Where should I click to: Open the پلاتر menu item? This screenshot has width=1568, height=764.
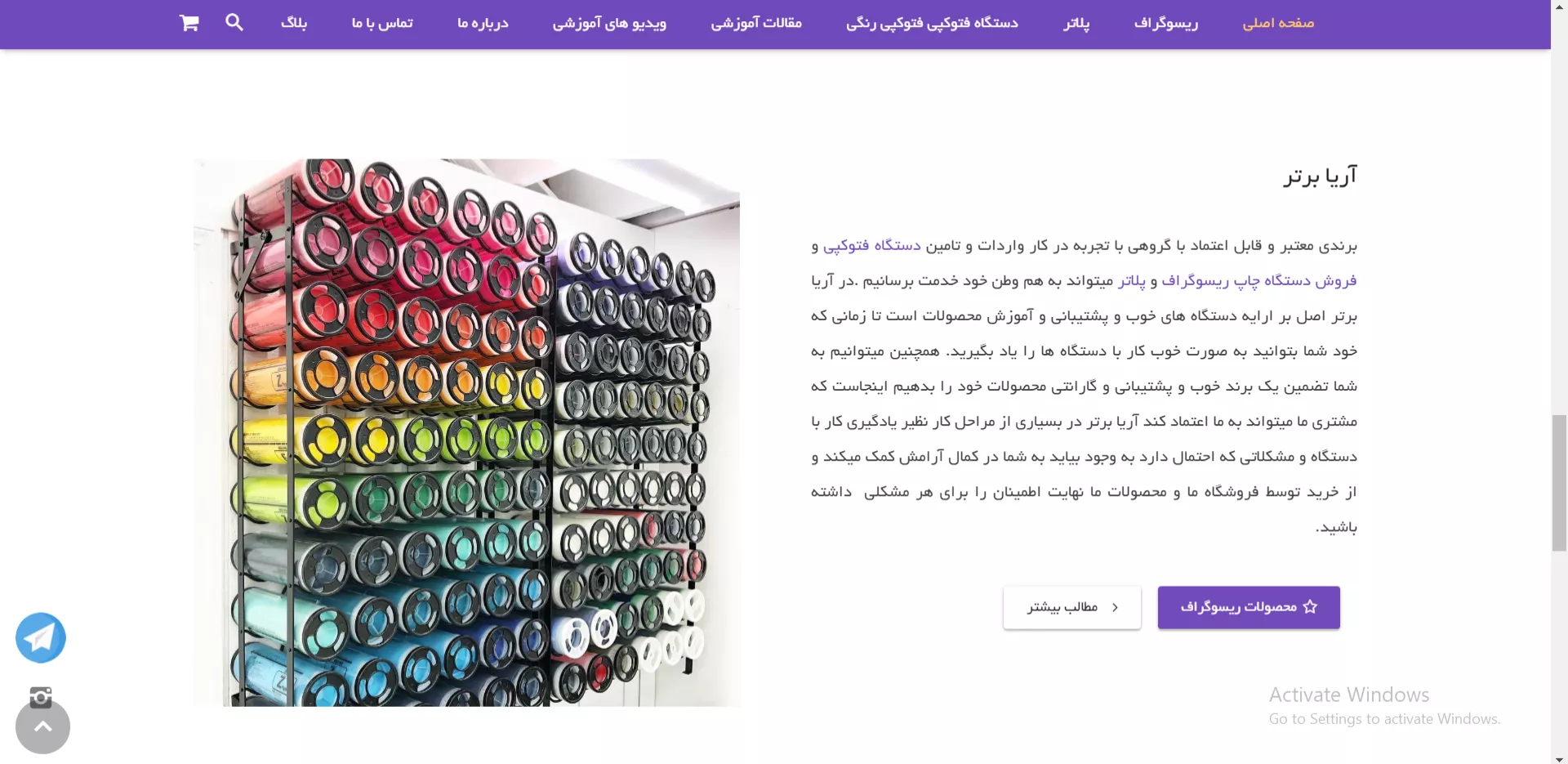click(1076, 23)
